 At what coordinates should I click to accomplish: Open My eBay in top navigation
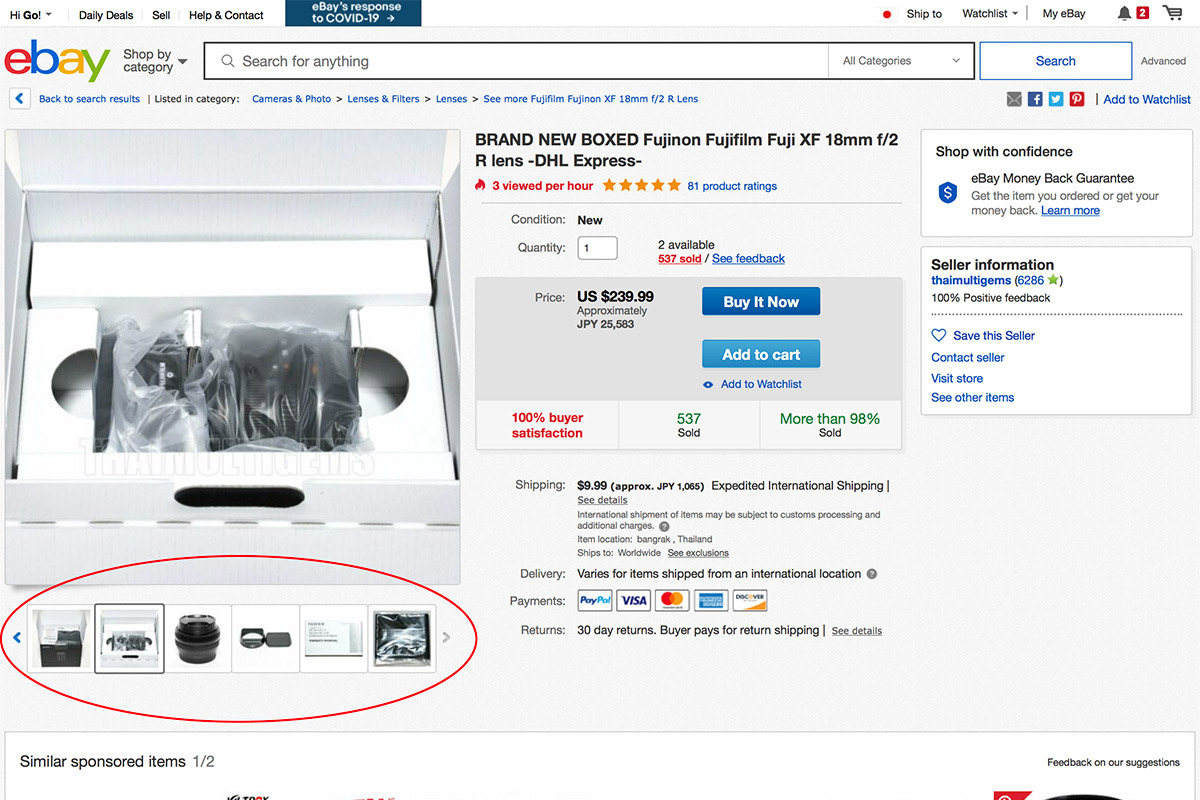[1064, 14]
